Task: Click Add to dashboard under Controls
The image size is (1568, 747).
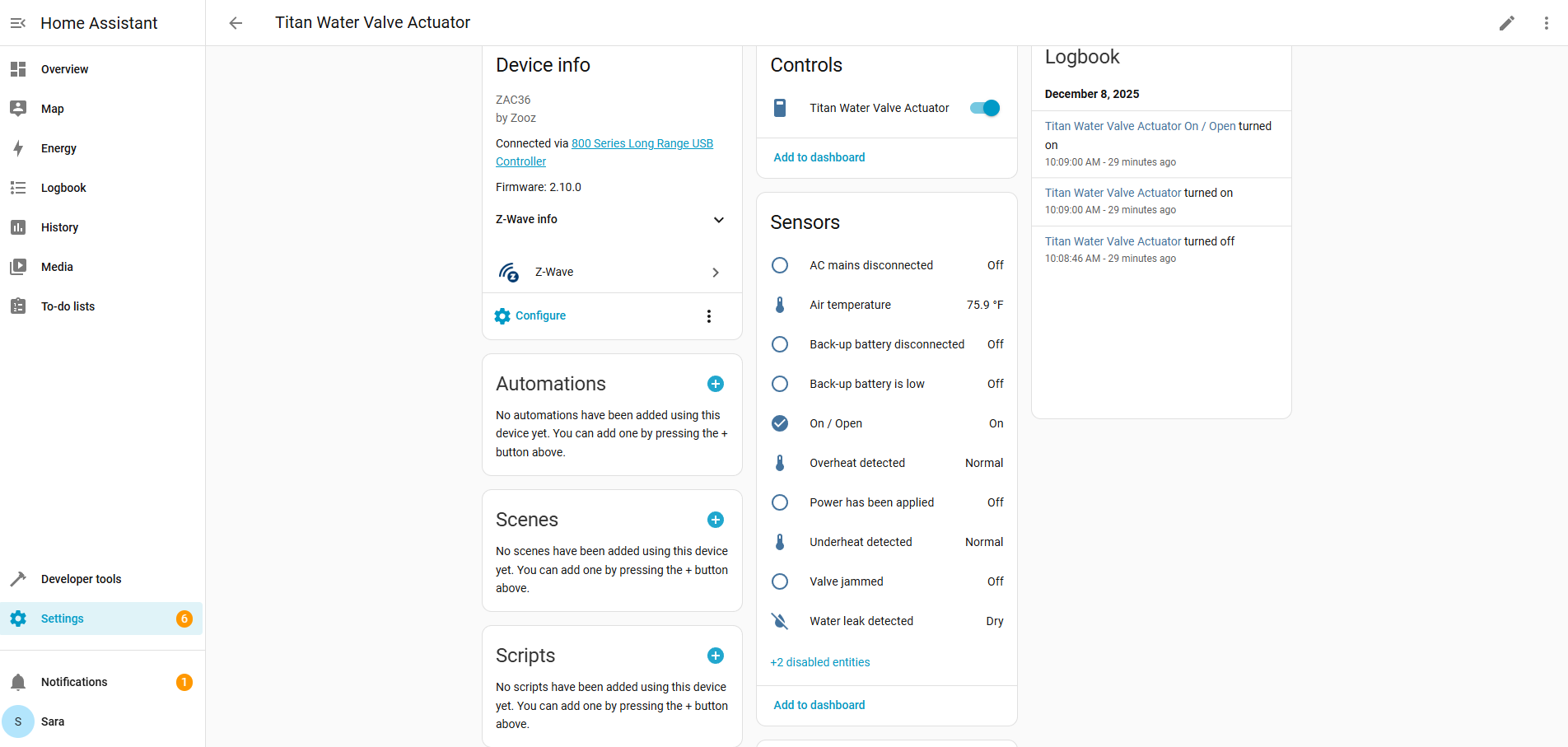Action: [x=819, y=157]
